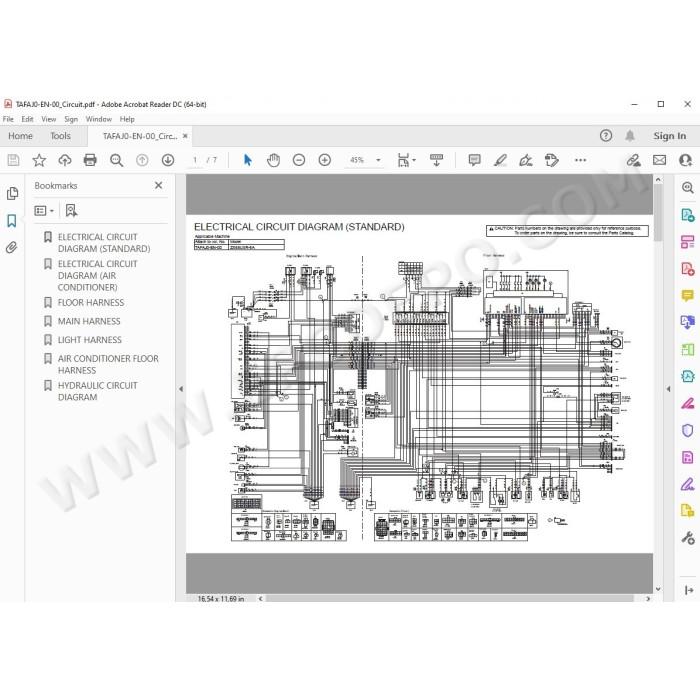Pick the Highlight text pen tool

500,160
